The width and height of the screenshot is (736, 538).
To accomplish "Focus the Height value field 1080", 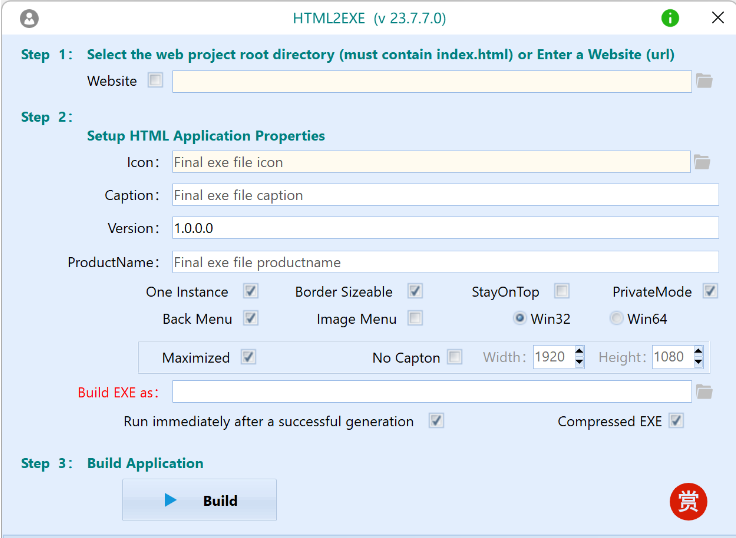I will [673, 357].
